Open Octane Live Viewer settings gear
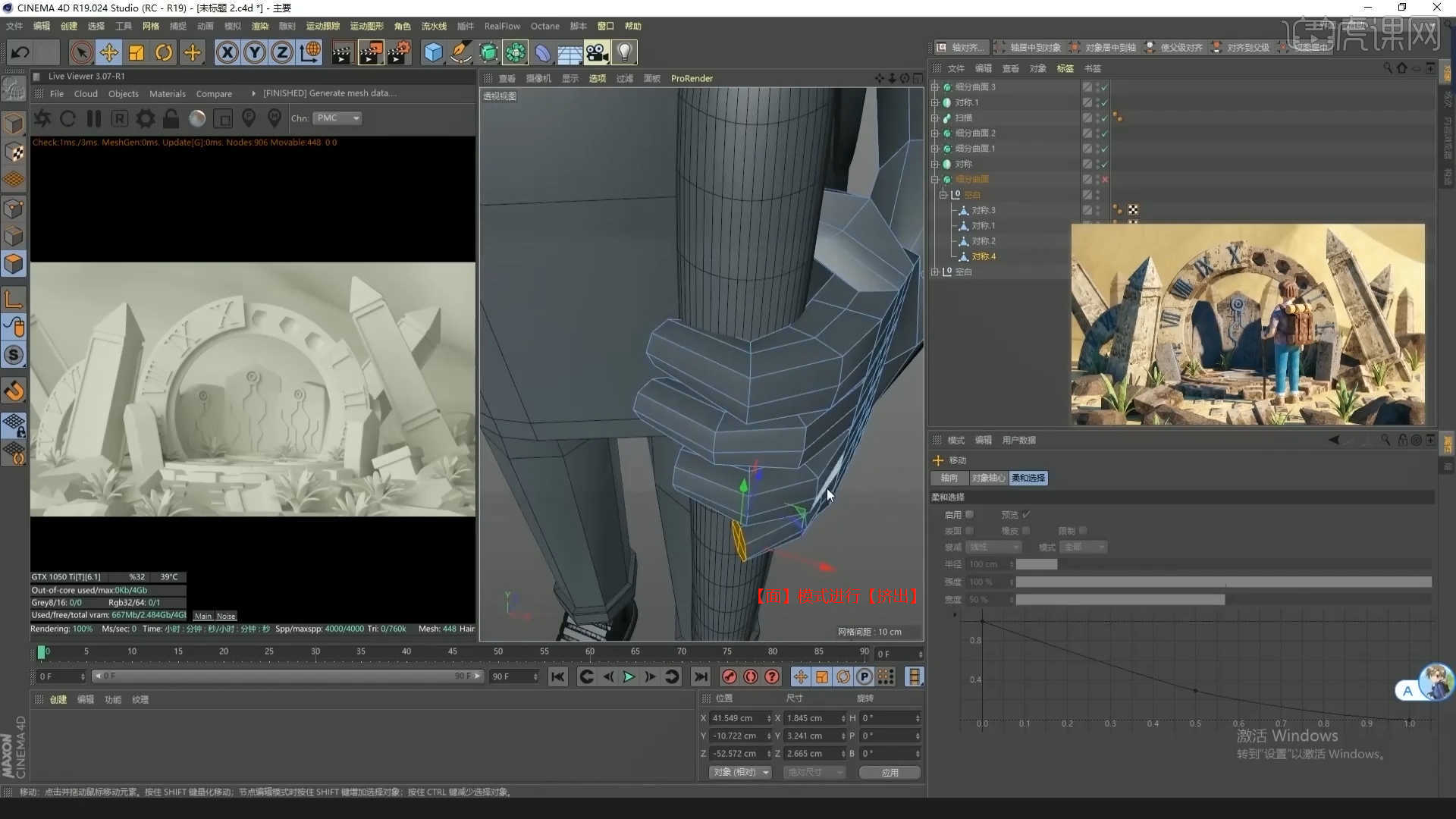The height and width of the screenshot is (819, 1456). pos(145,118)
